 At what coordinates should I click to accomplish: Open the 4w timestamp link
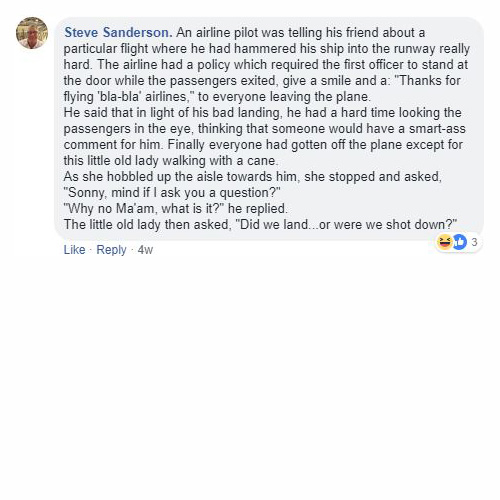pos(145,250)
